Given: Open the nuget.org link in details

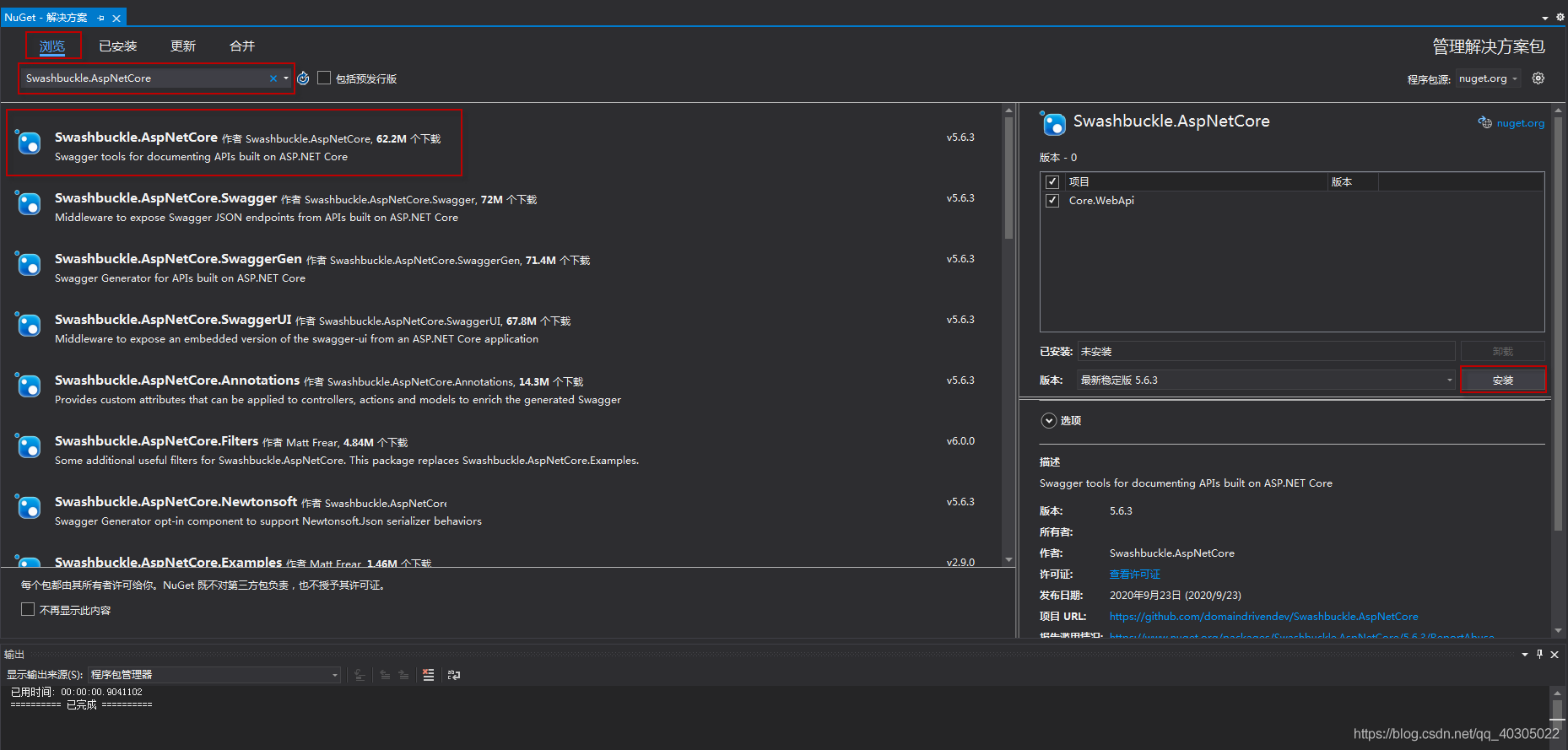Looking at the screenshot, I should 1521,123.
